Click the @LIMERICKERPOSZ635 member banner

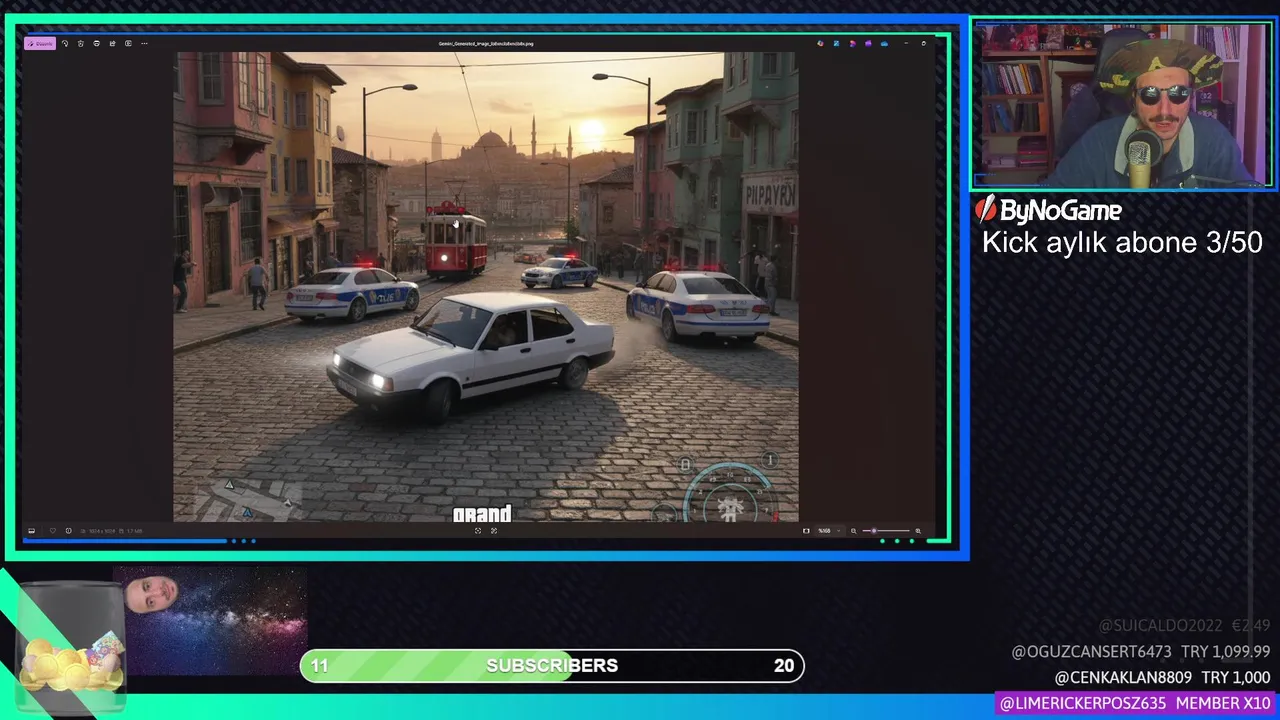click(x=1136, y=703)
